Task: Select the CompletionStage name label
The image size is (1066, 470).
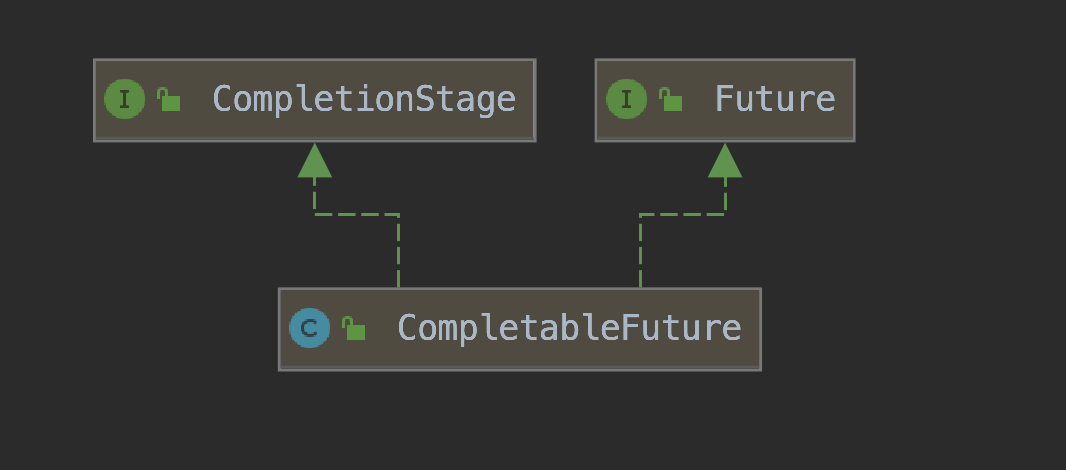Action: pyautogui.click(x=364, y=100)
